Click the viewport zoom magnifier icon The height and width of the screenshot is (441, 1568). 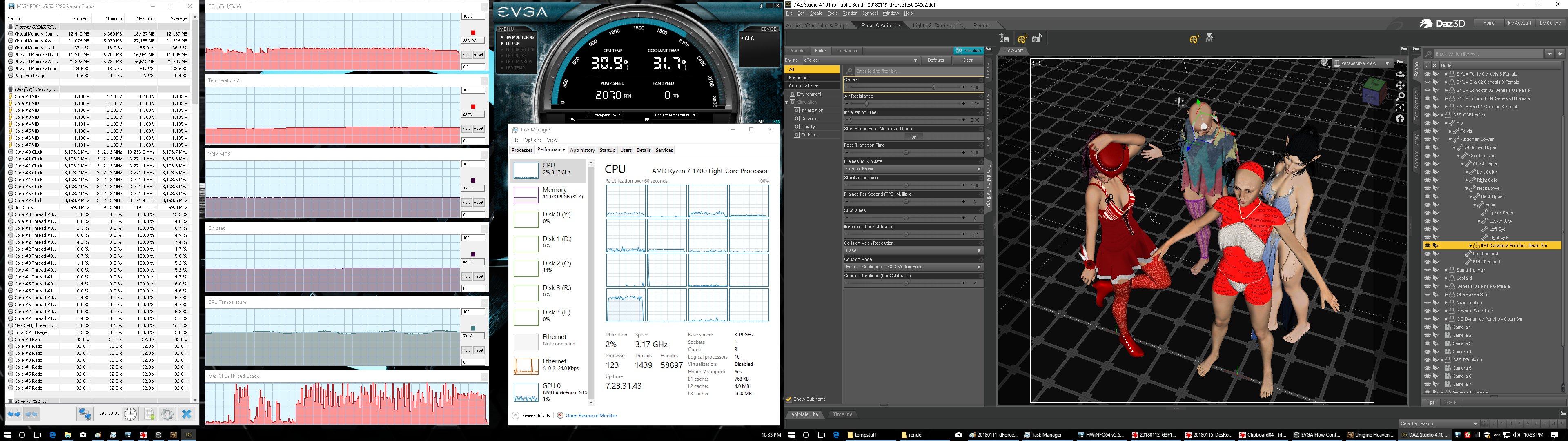pyautogui.click(x=1400, y=96)
